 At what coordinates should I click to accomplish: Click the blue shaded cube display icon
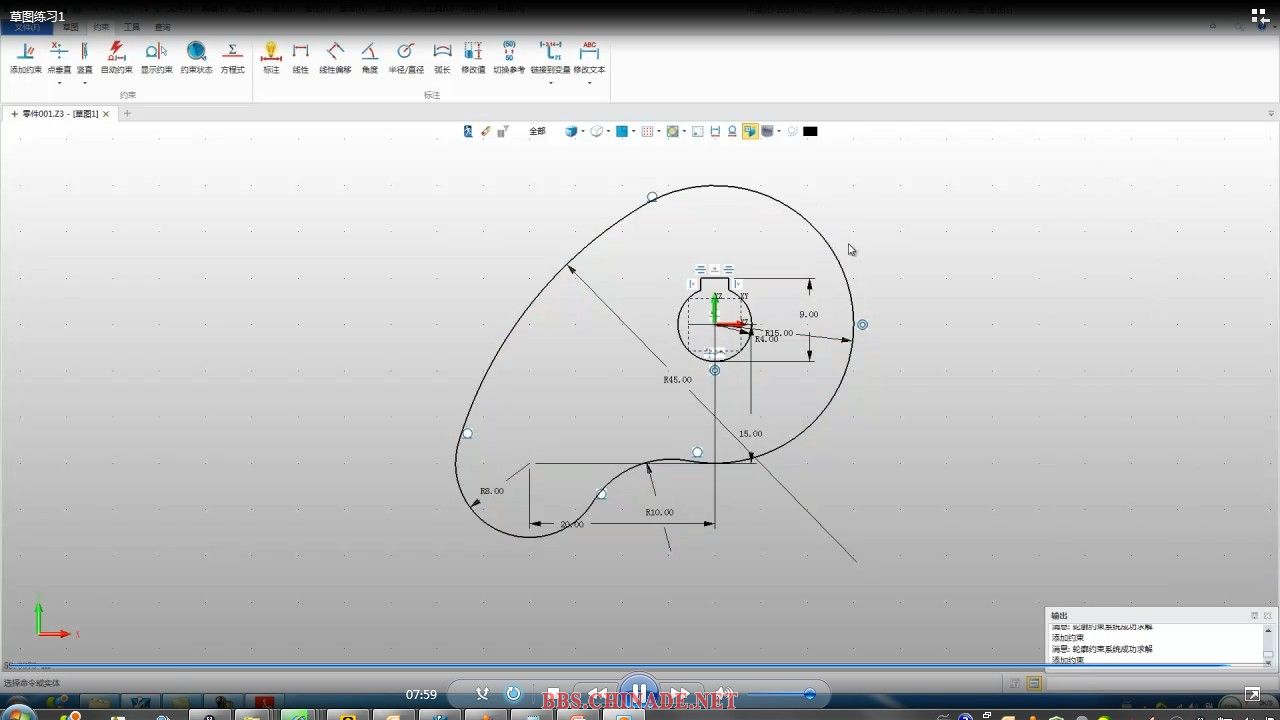pos(570,131)
